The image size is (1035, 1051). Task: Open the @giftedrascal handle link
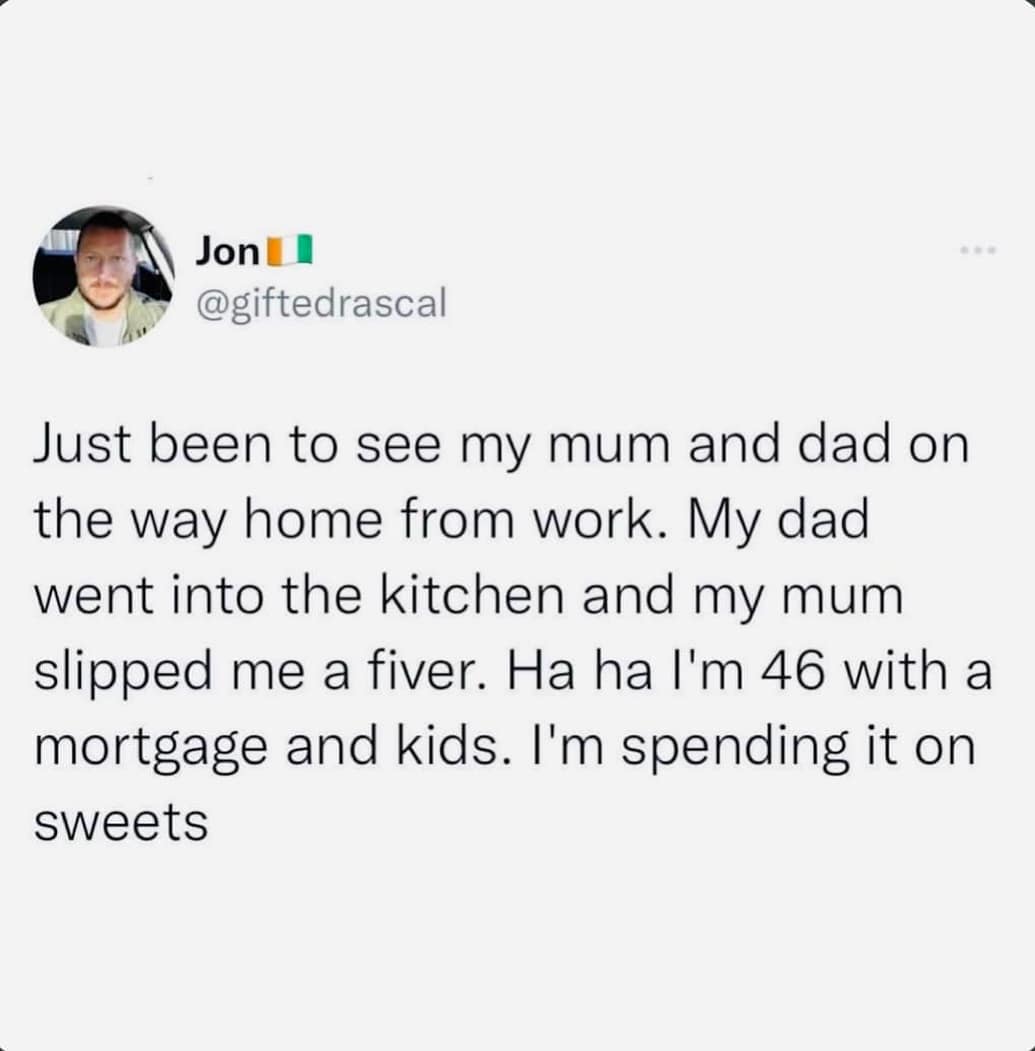(x=320, y=300)
